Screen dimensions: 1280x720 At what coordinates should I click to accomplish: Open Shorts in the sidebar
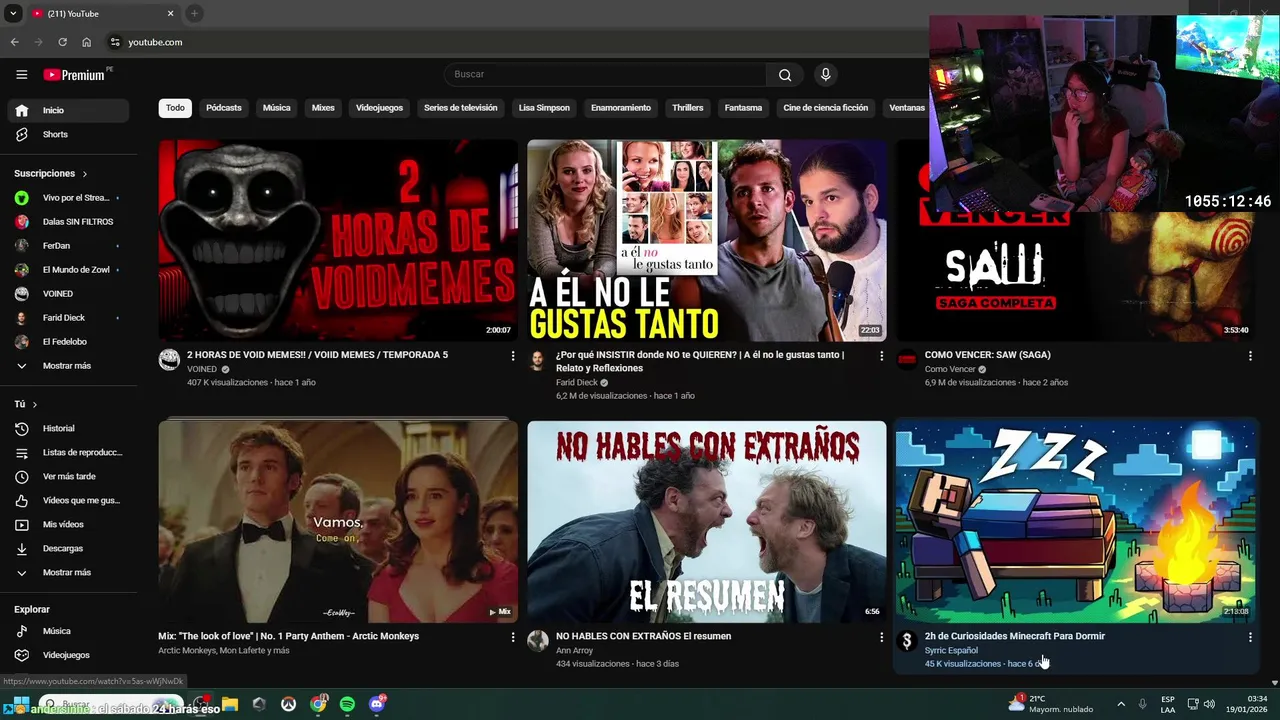pyautogui.click(x=68, y=134)
